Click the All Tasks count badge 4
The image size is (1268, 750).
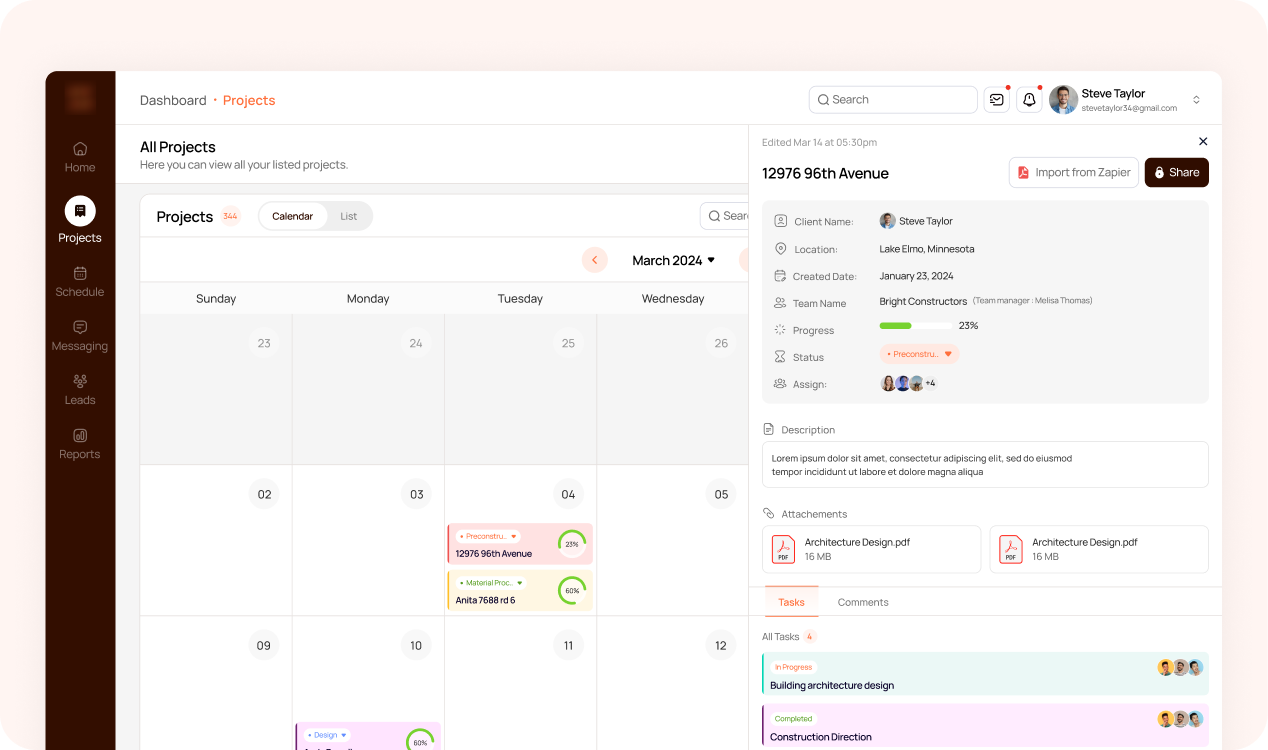tap(810, 636)
